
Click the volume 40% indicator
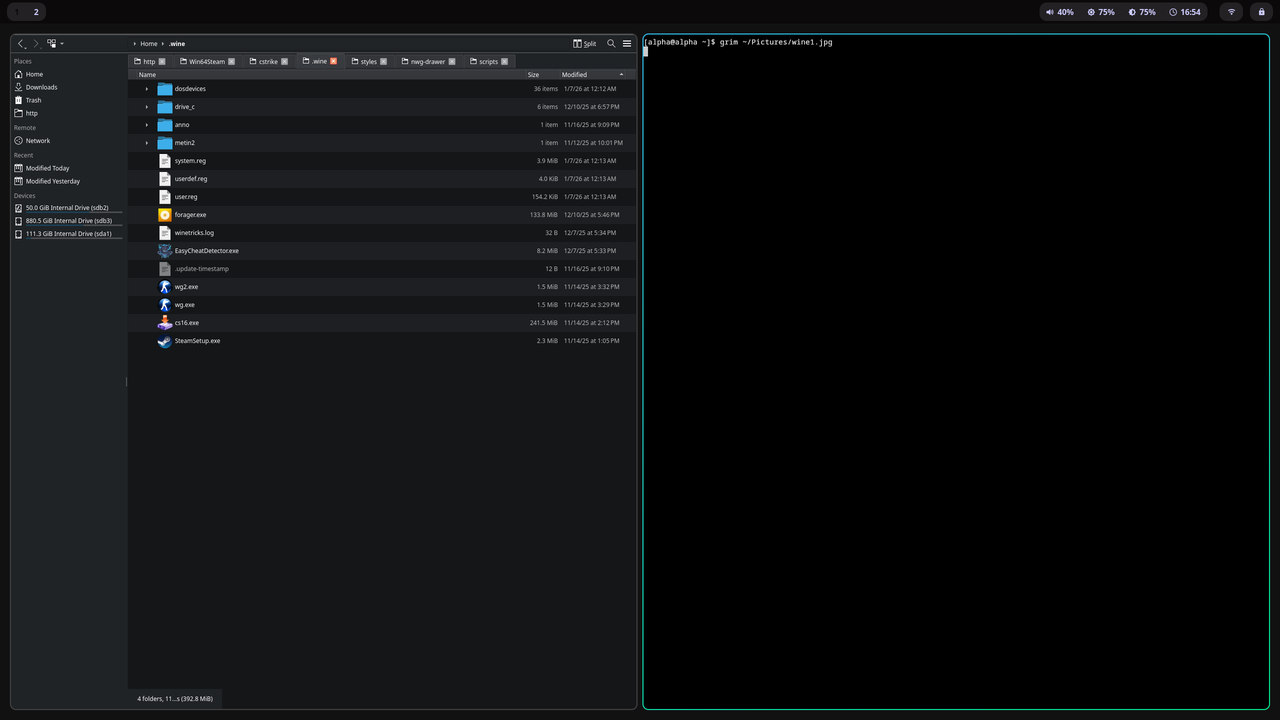pyautogui.click(x=1059, y=12)
